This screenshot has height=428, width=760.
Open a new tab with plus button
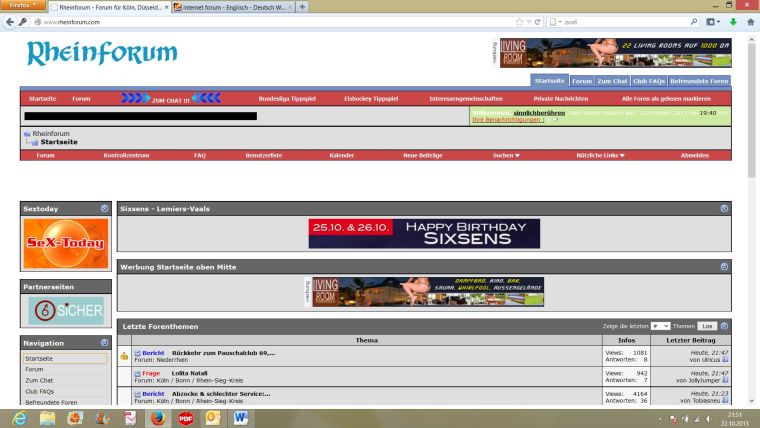(302, 7)
